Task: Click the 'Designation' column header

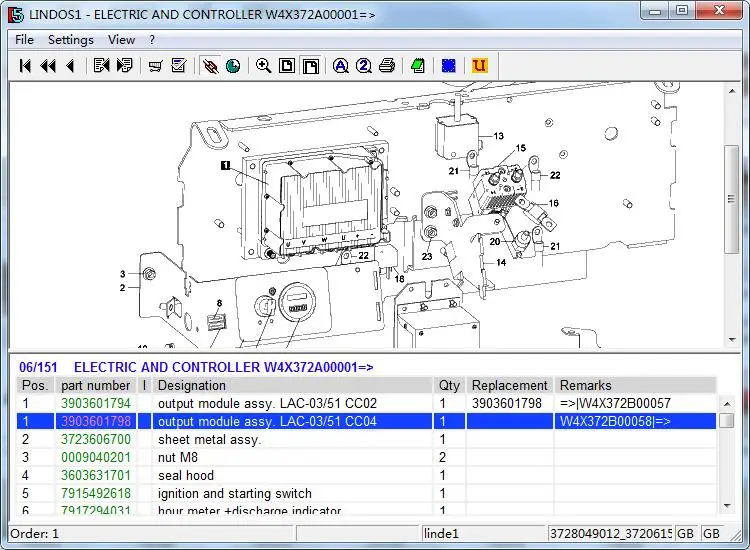Action: point(292,385)
